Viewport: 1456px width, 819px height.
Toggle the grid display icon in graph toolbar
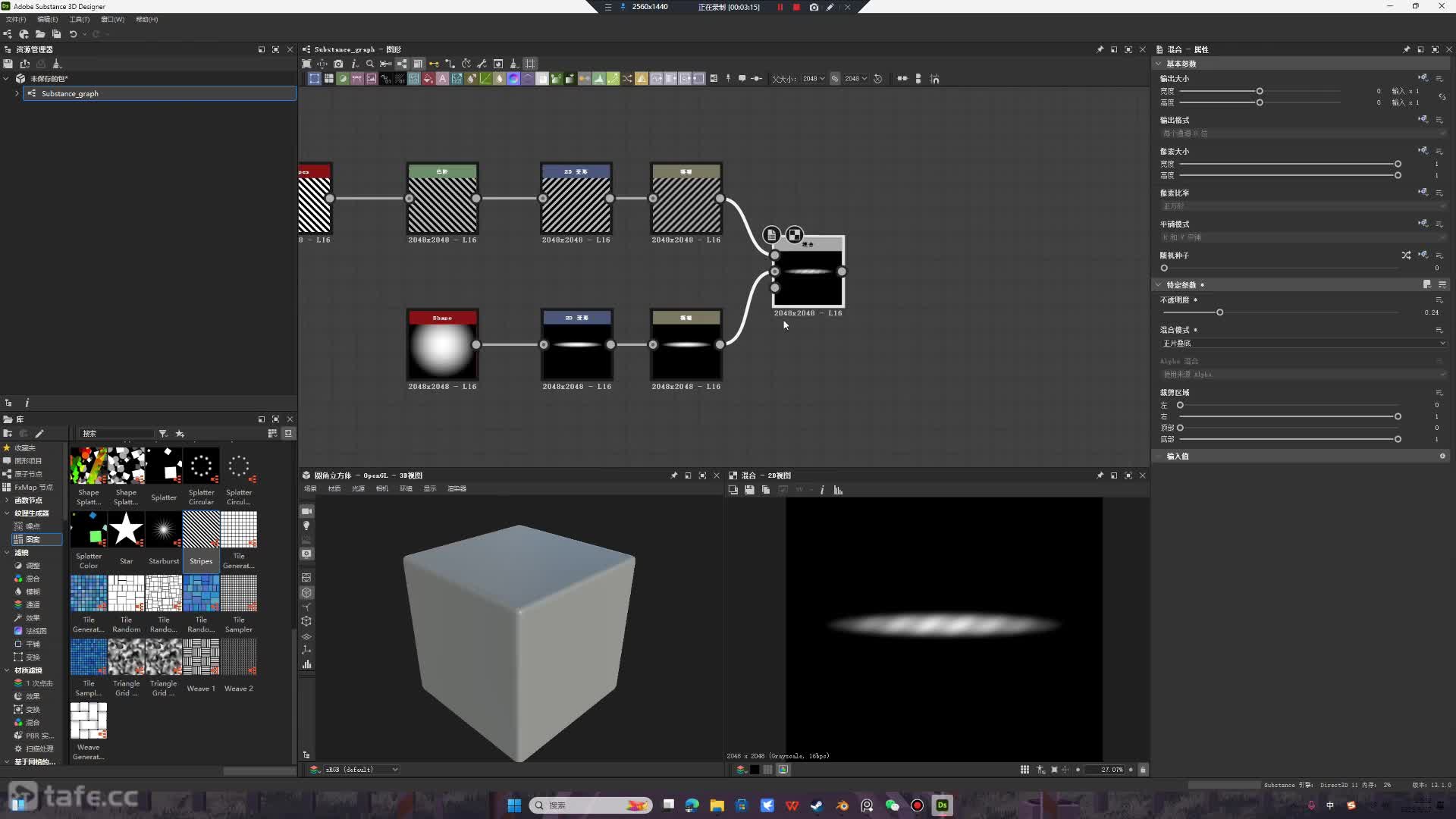click(530, 64)
